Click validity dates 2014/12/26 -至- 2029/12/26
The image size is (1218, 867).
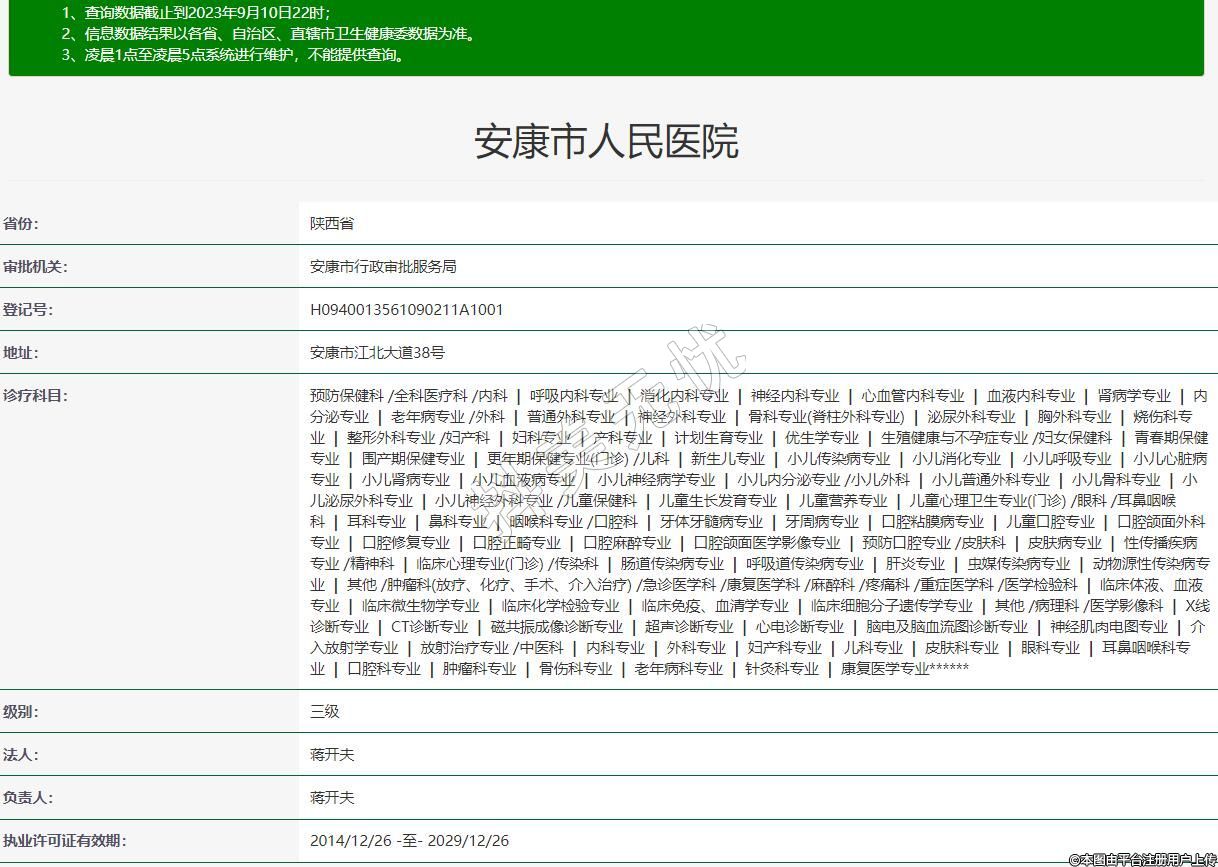click(x=409, y=841)
